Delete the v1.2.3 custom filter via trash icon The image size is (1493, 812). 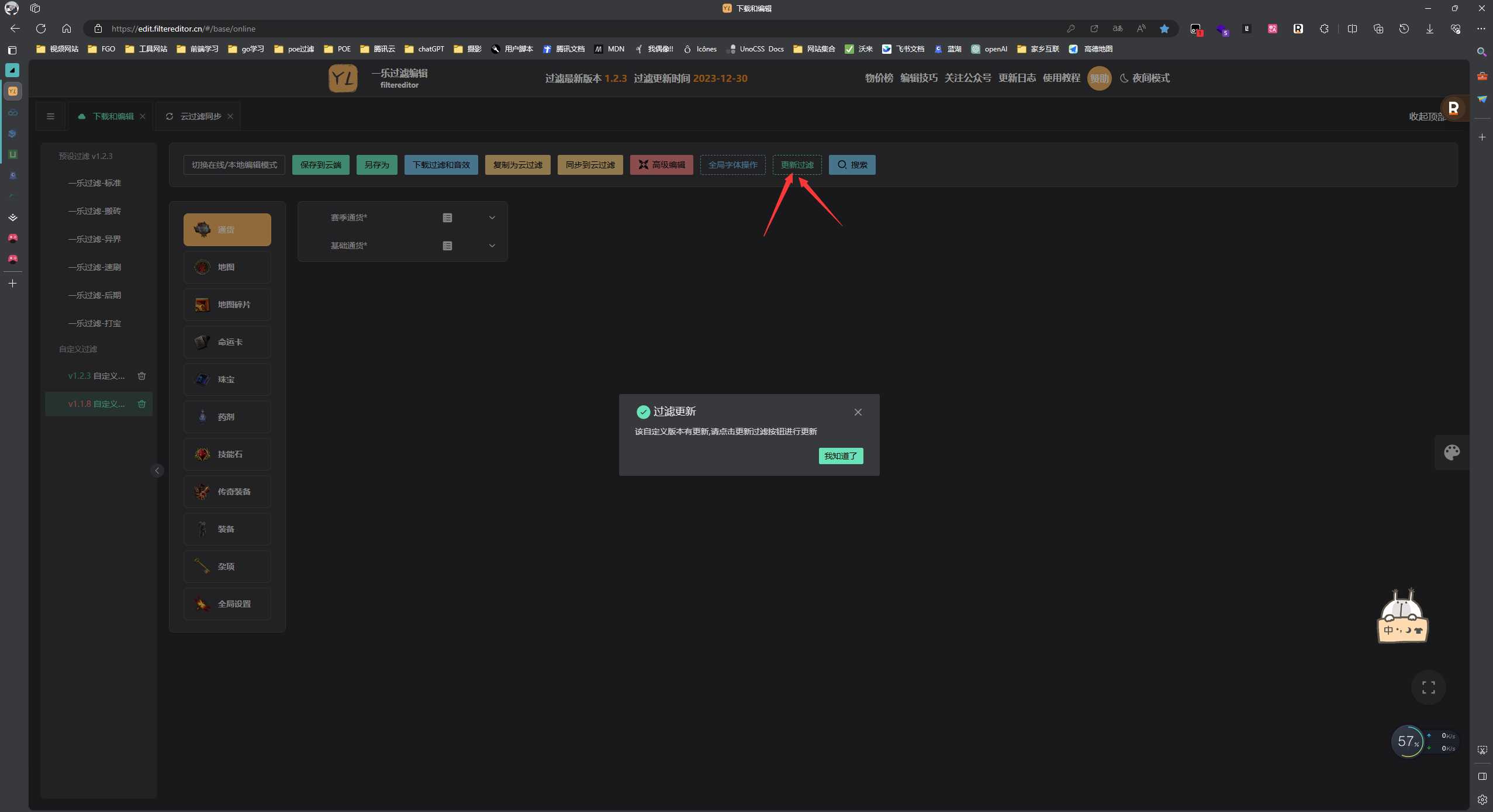pos(141,376)
